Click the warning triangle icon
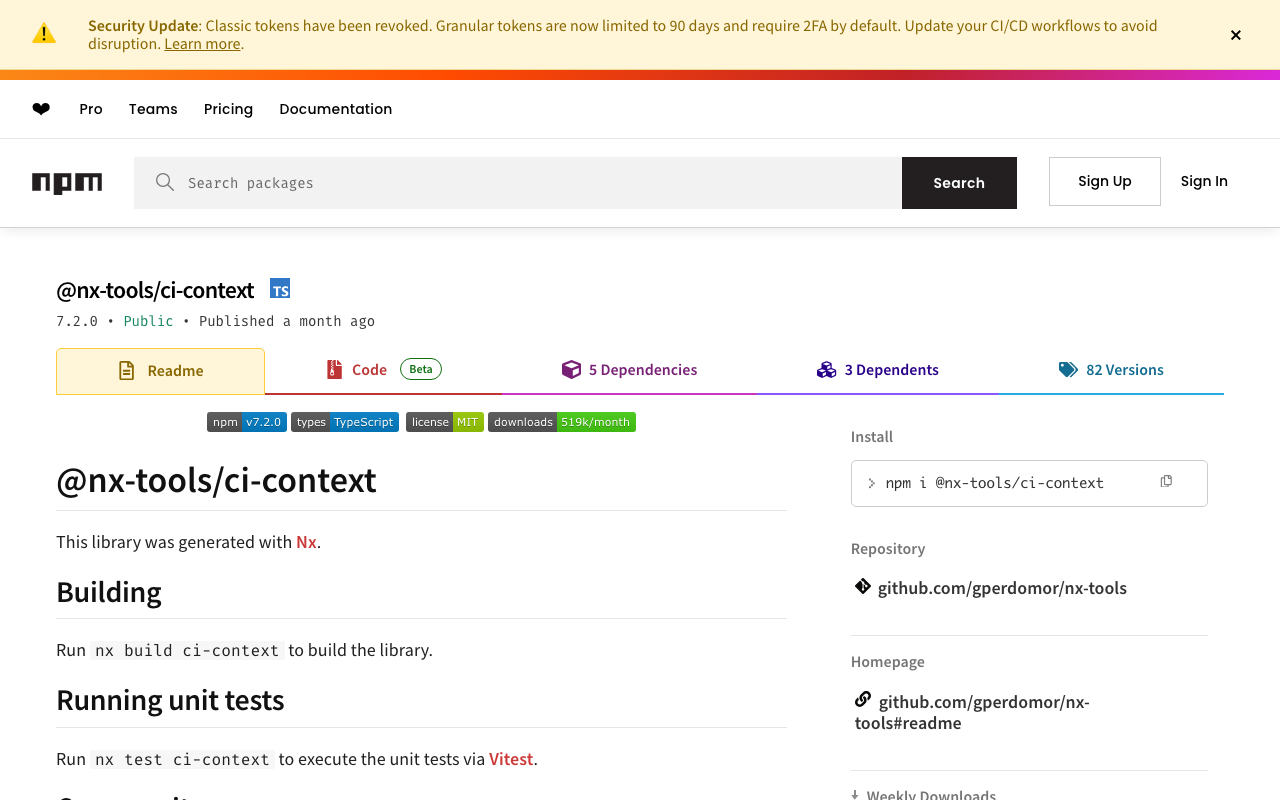This screenshot has height=800, width=1280. (x=44, y=33)
